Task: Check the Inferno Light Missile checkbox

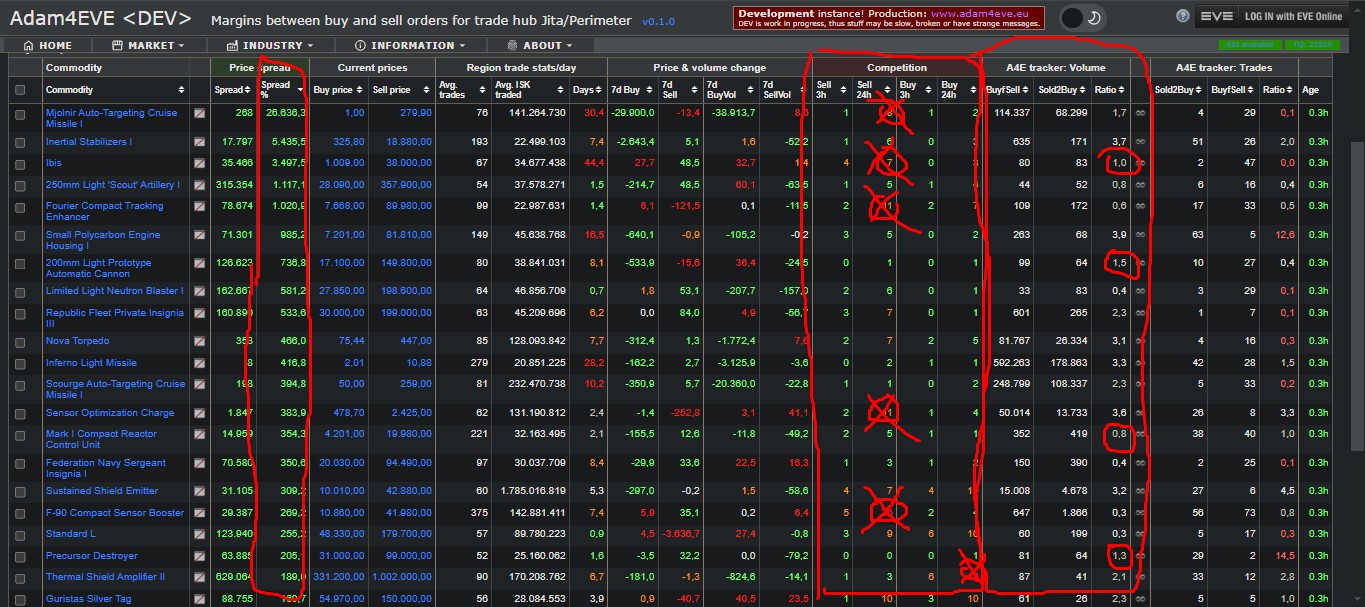Action: click(x=20, y=363)
